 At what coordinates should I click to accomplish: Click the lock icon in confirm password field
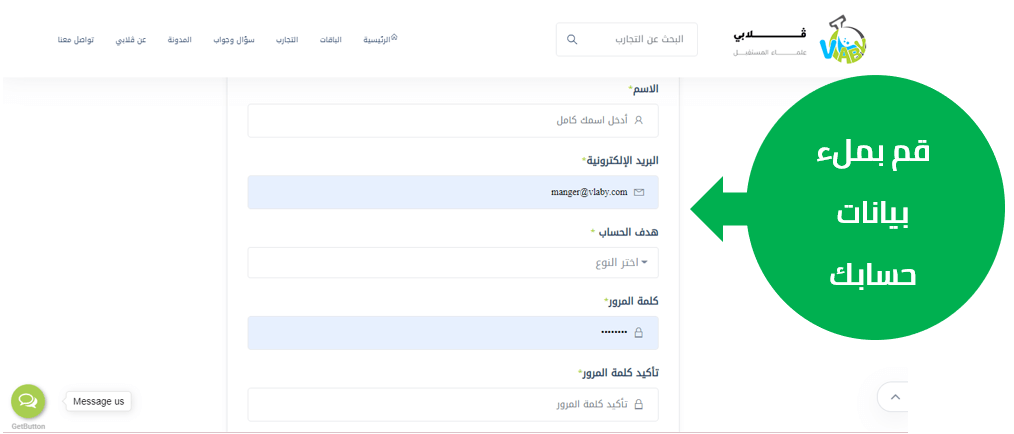(639, 405)
